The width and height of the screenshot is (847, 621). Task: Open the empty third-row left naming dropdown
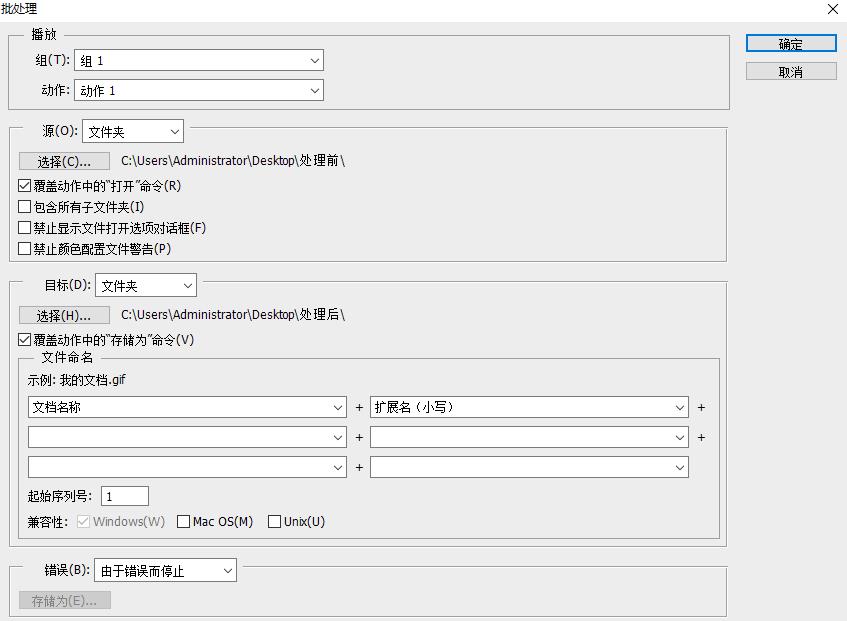(x=187, y=467)
